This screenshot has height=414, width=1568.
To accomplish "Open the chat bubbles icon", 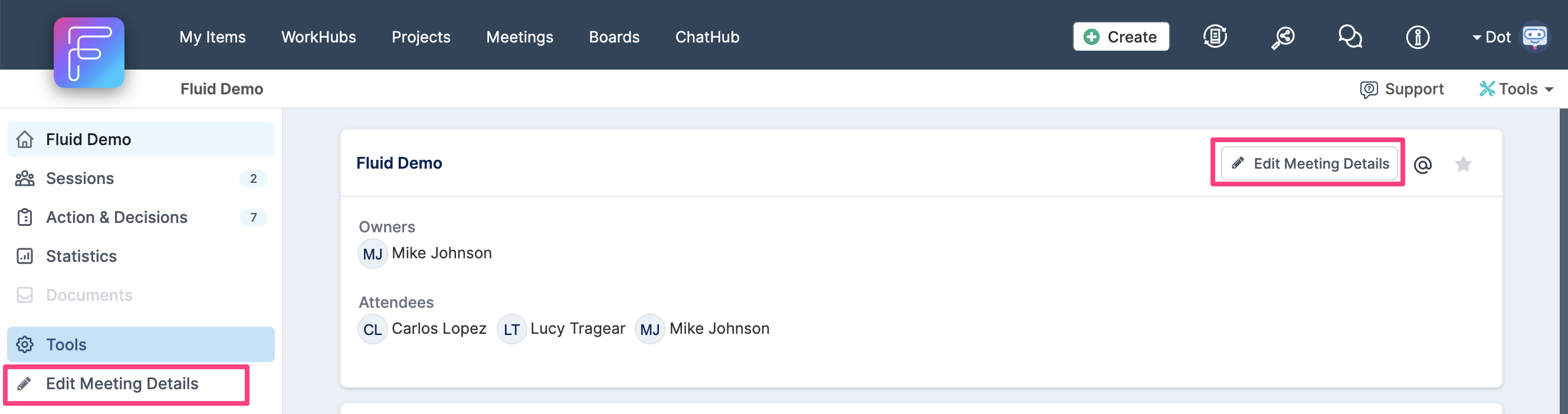I will point(1350,37).
